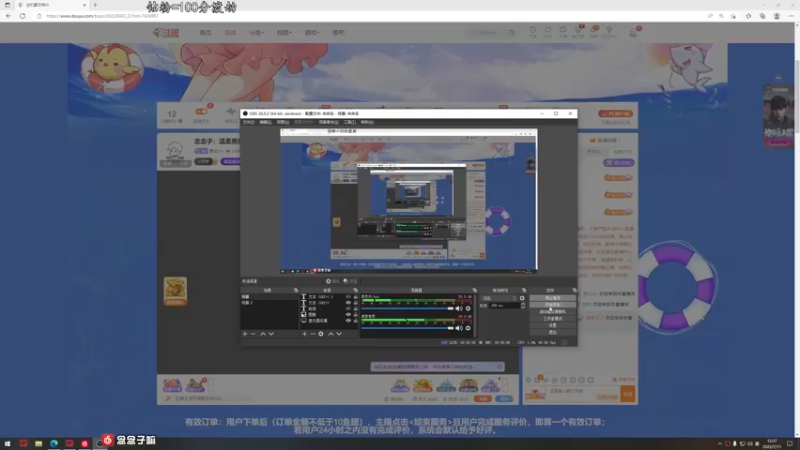Open Edge browser from taskbar
Viewport: 800px width, 450px height.
point(54,444)
